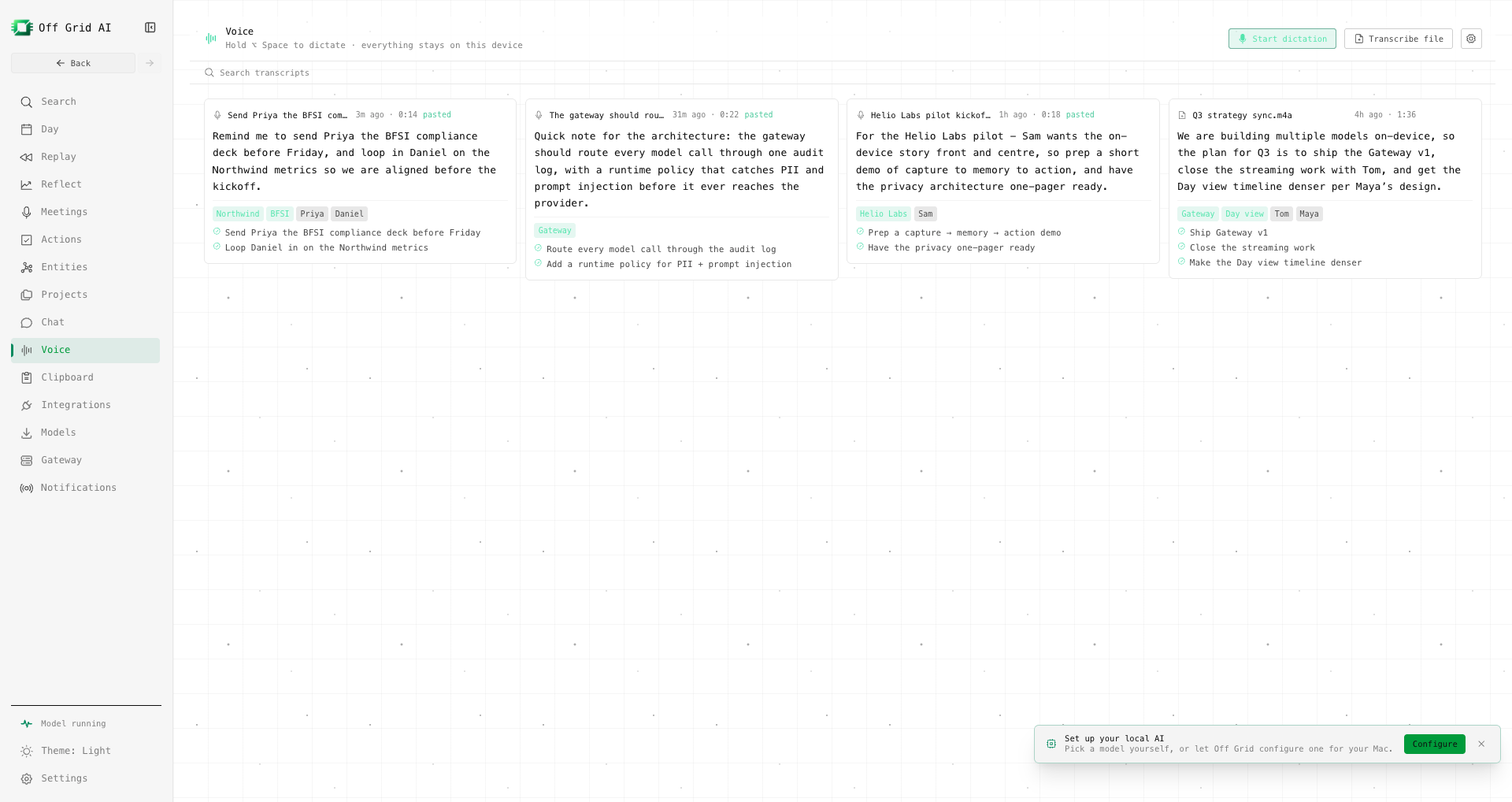Check off Prep a capture memory action demo
Viewport: 1512px width, 802px height.
tap(860, 232)
